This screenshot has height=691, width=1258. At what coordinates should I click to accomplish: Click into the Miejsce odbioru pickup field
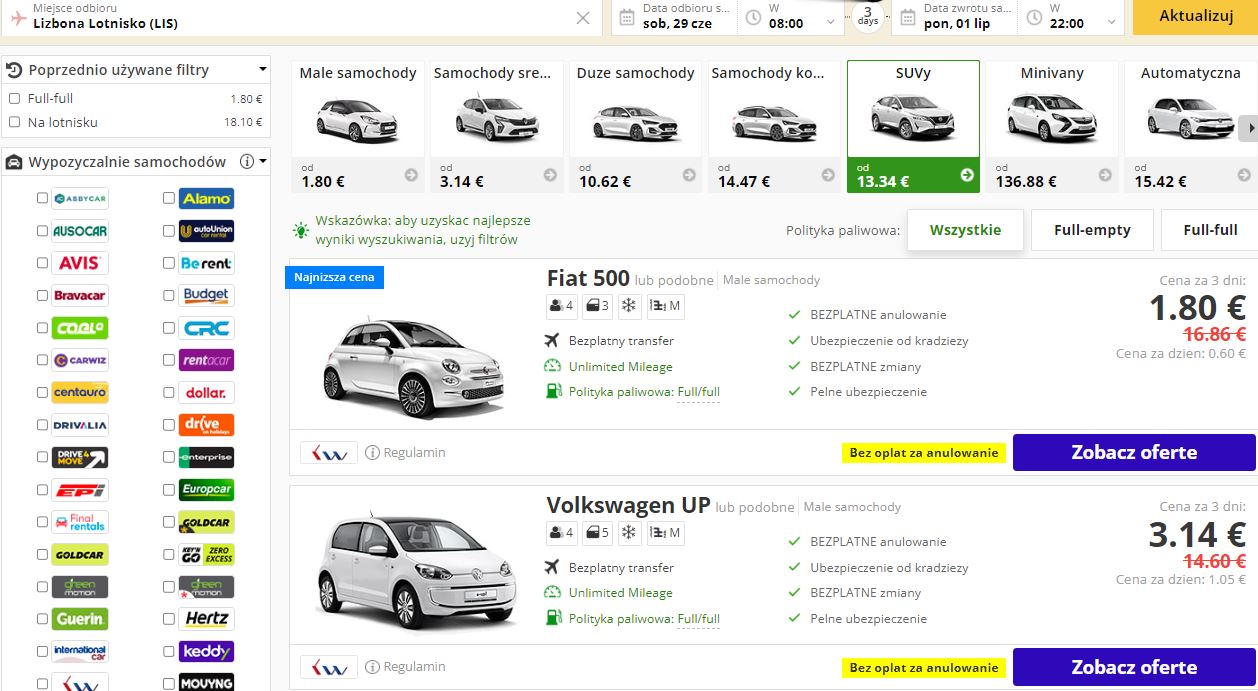pyautogui.click(x=300, y=17)
